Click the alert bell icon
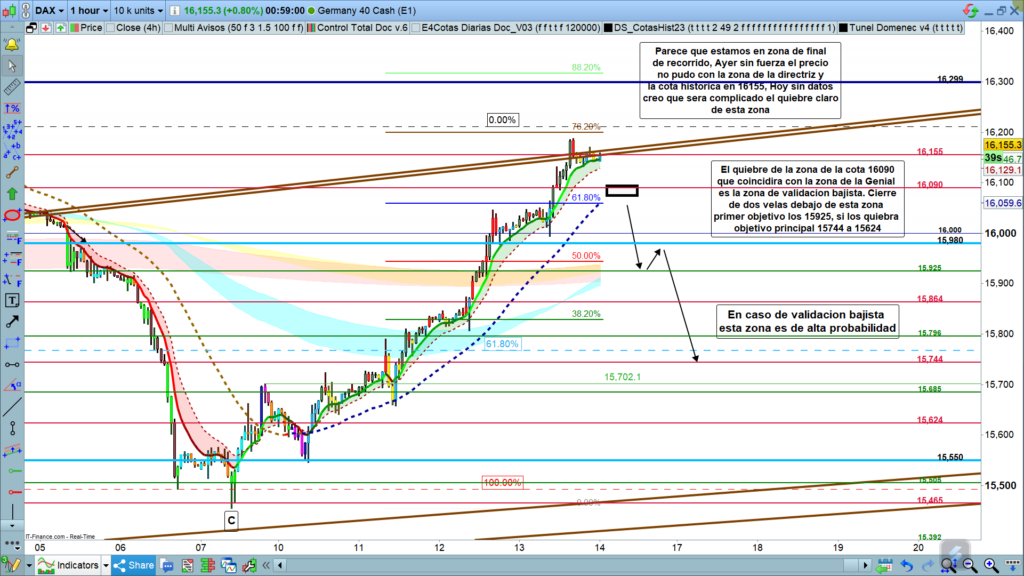Image resolution: width=1024 pixels, height=576 pixels. click(x=13, y=46)
